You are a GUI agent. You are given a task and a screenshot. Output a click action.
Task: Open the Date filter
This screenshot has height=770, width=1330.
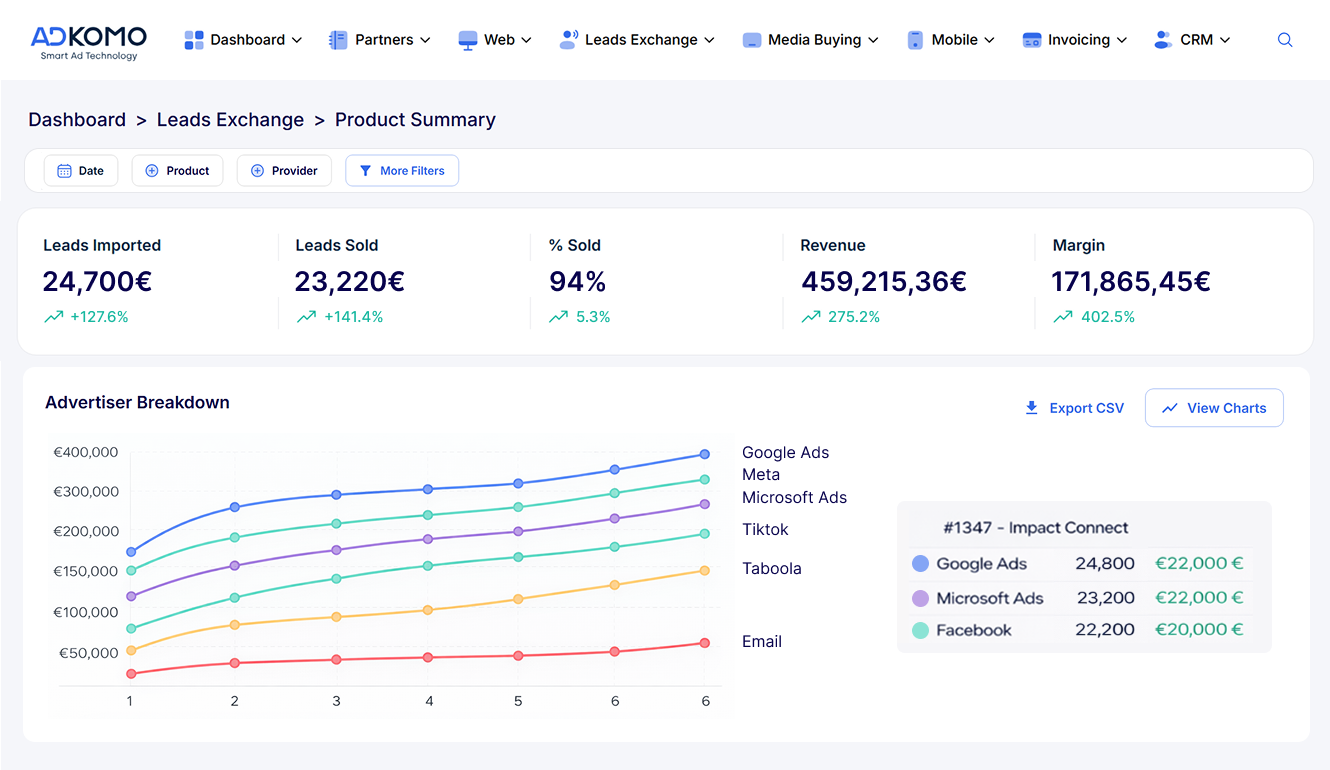coord(81,171)
